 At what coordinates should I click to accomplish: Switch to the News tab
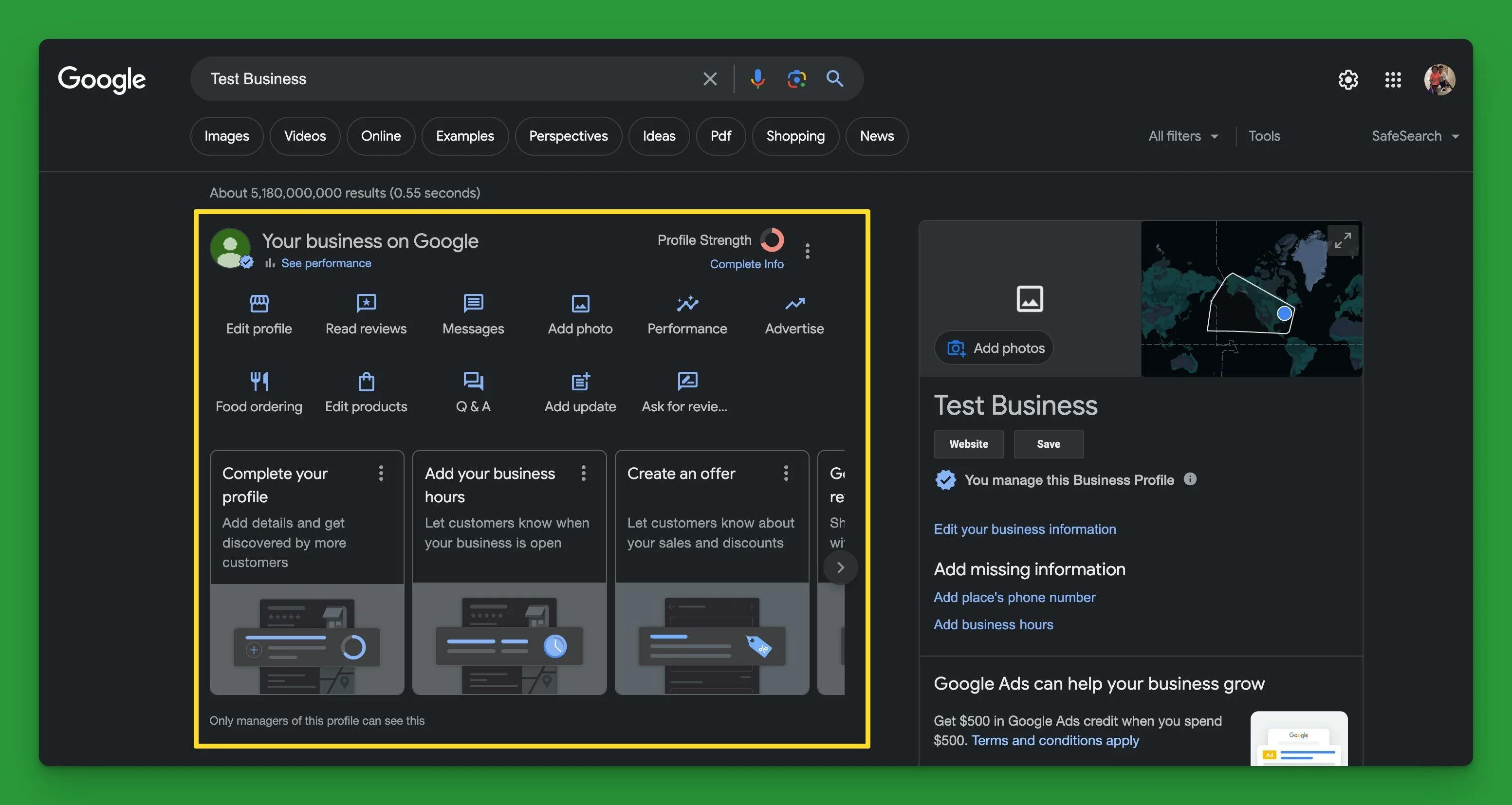click(877, 136)
